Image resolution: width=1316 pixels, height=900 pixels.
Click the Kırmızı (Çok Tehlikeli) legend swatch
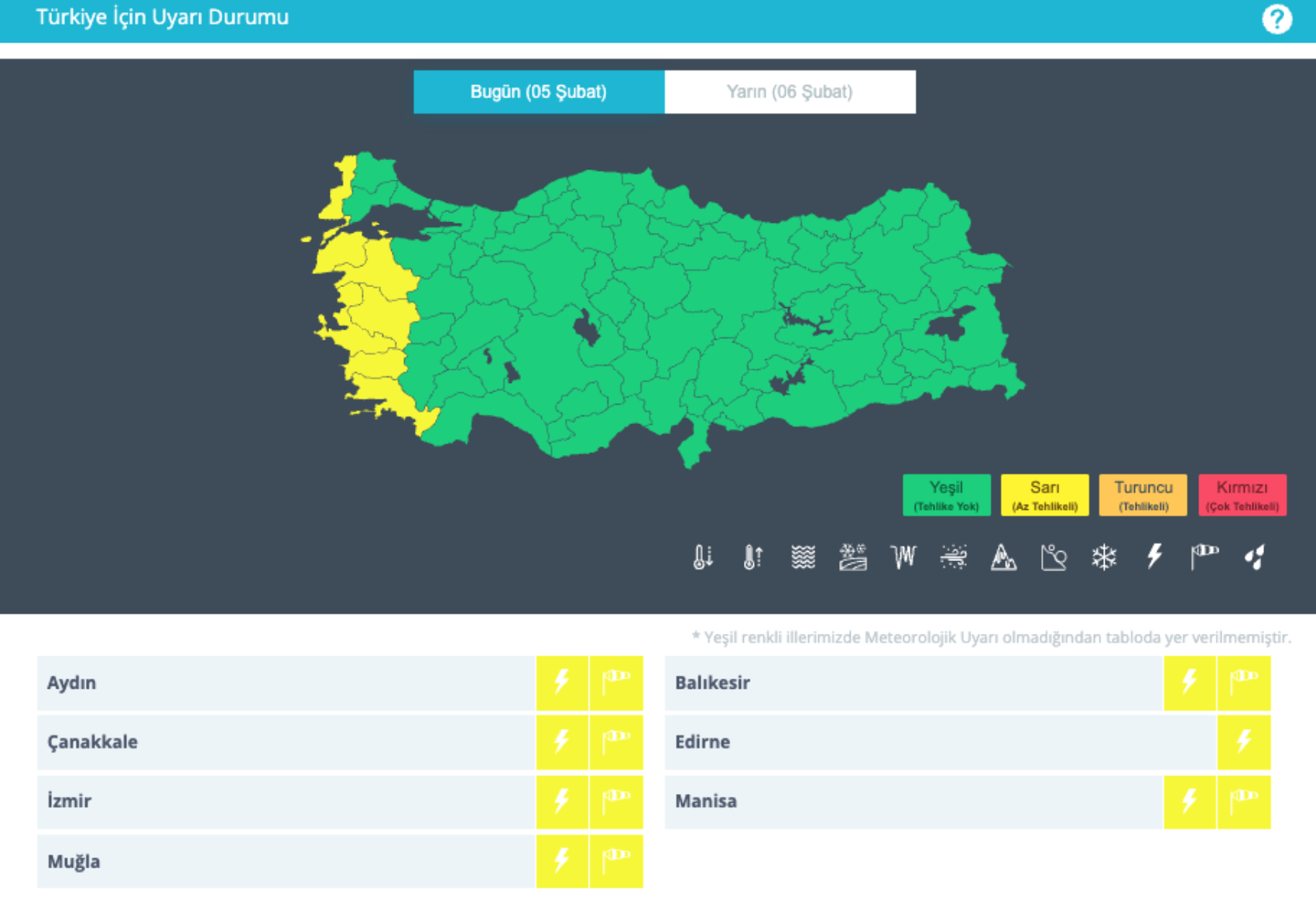[1242, 495]
